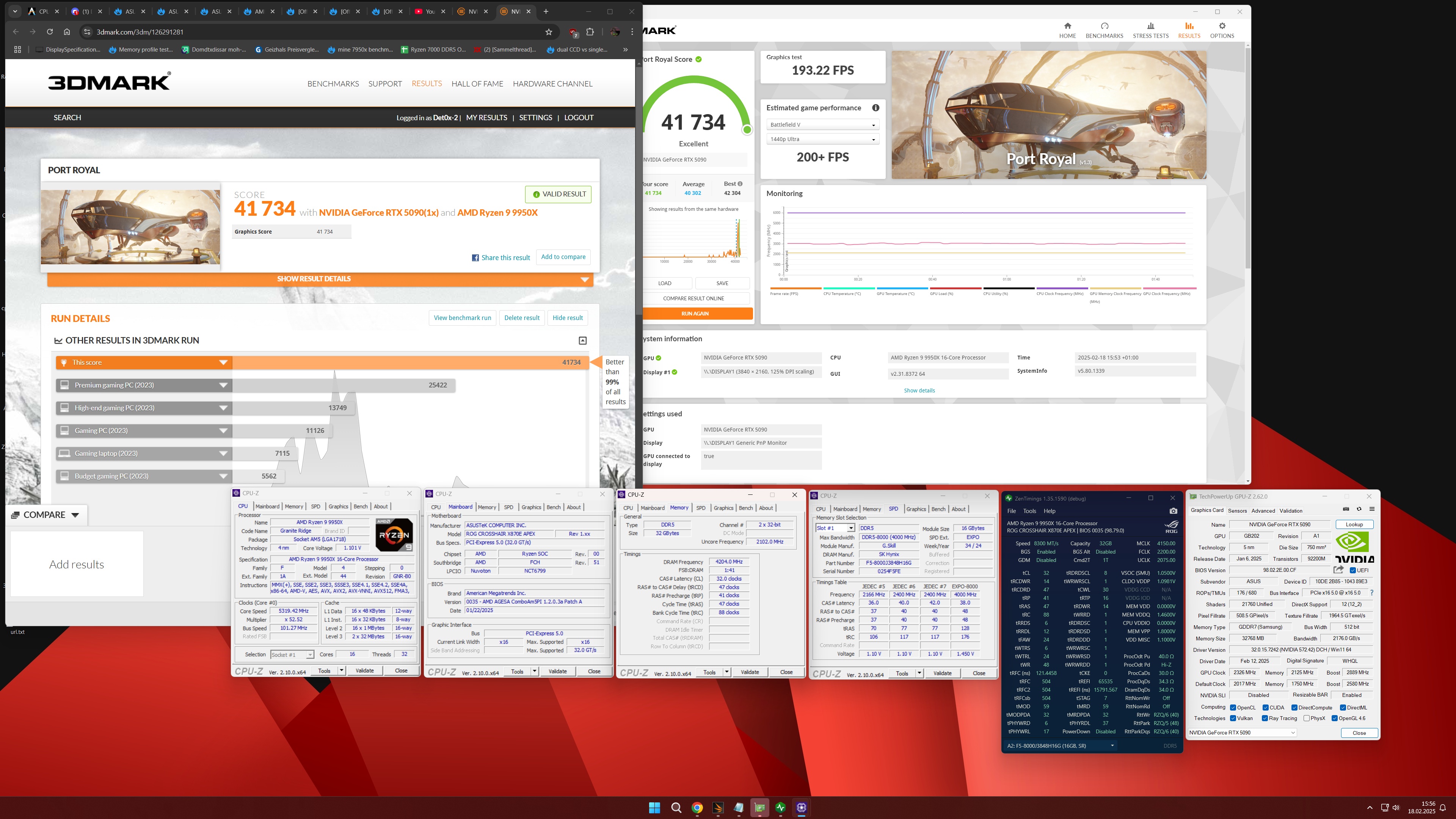Reload the 3dmark.com browser page
1456x819 pixels.
(x=50, y=31)
